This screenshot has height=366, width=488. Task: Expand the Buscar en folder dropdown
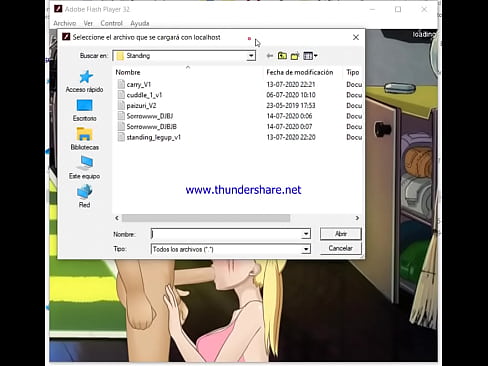(251, 56)
